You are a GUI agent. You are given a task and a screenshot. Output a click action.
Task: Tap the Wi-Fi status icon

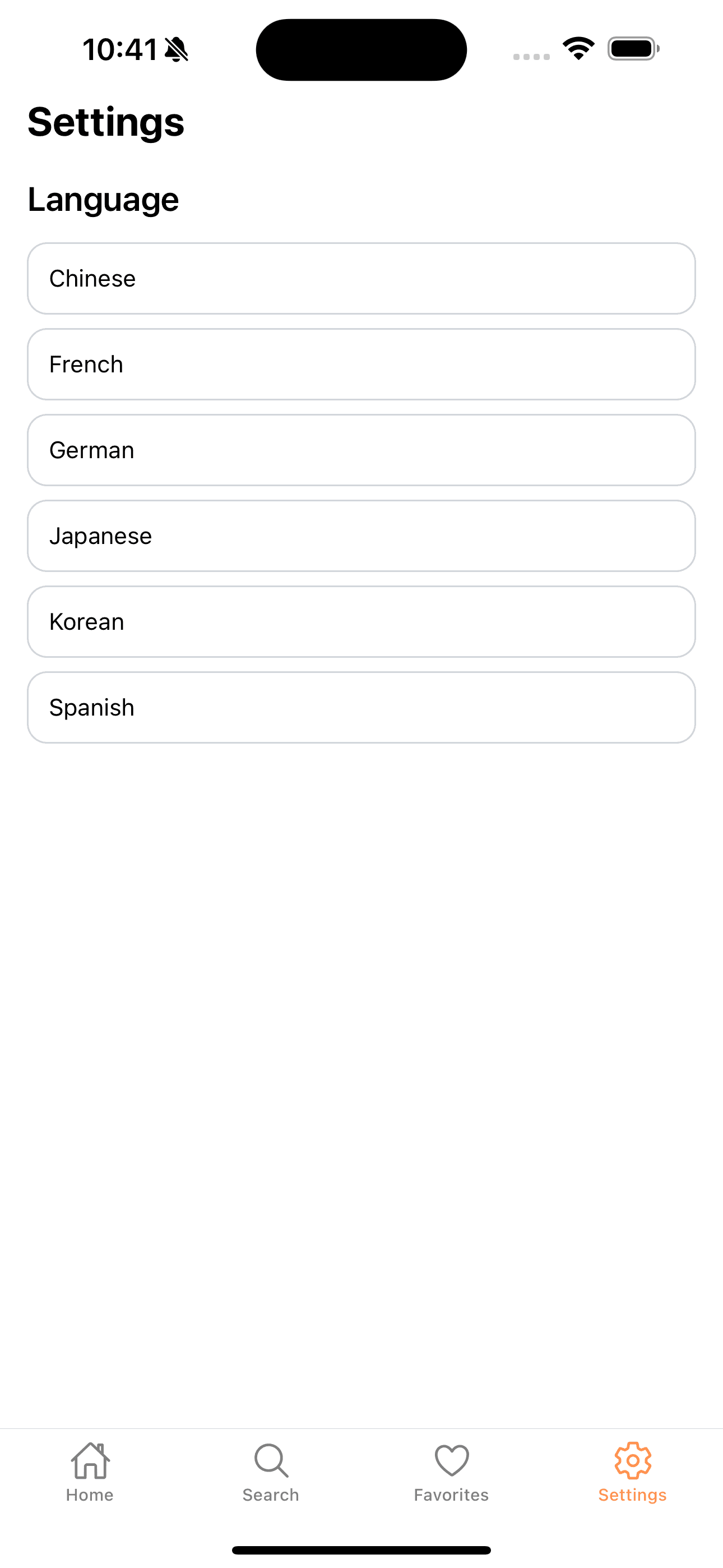pyautogui.click(x=578, y=49)
